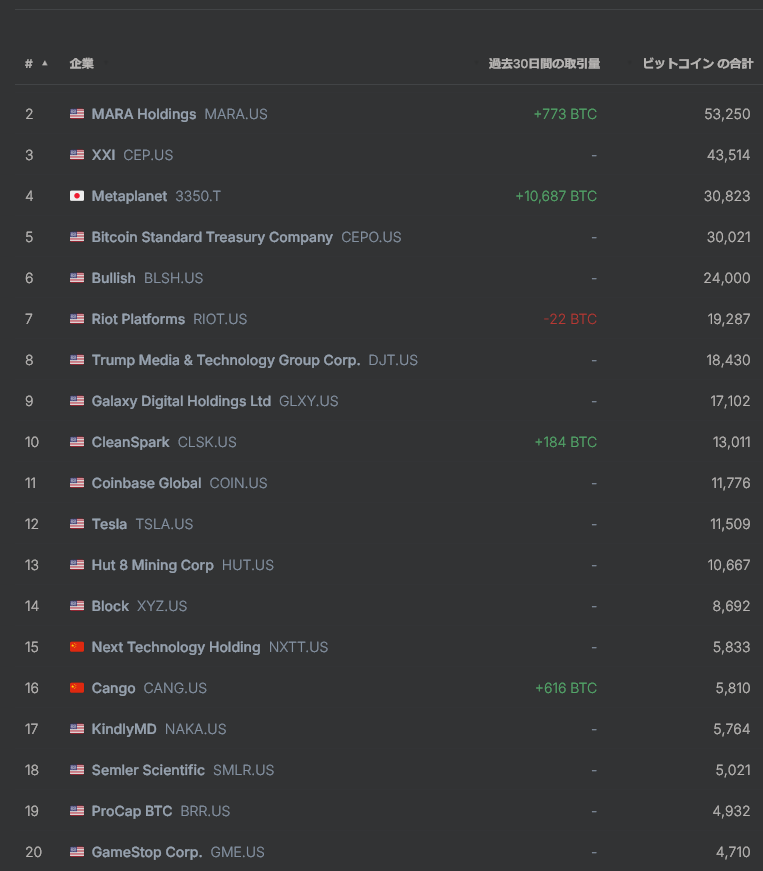Click the US flag beside MARA Holdings
Image resolution: width=763 pixels, height=871 pixels.
(77, 114)
